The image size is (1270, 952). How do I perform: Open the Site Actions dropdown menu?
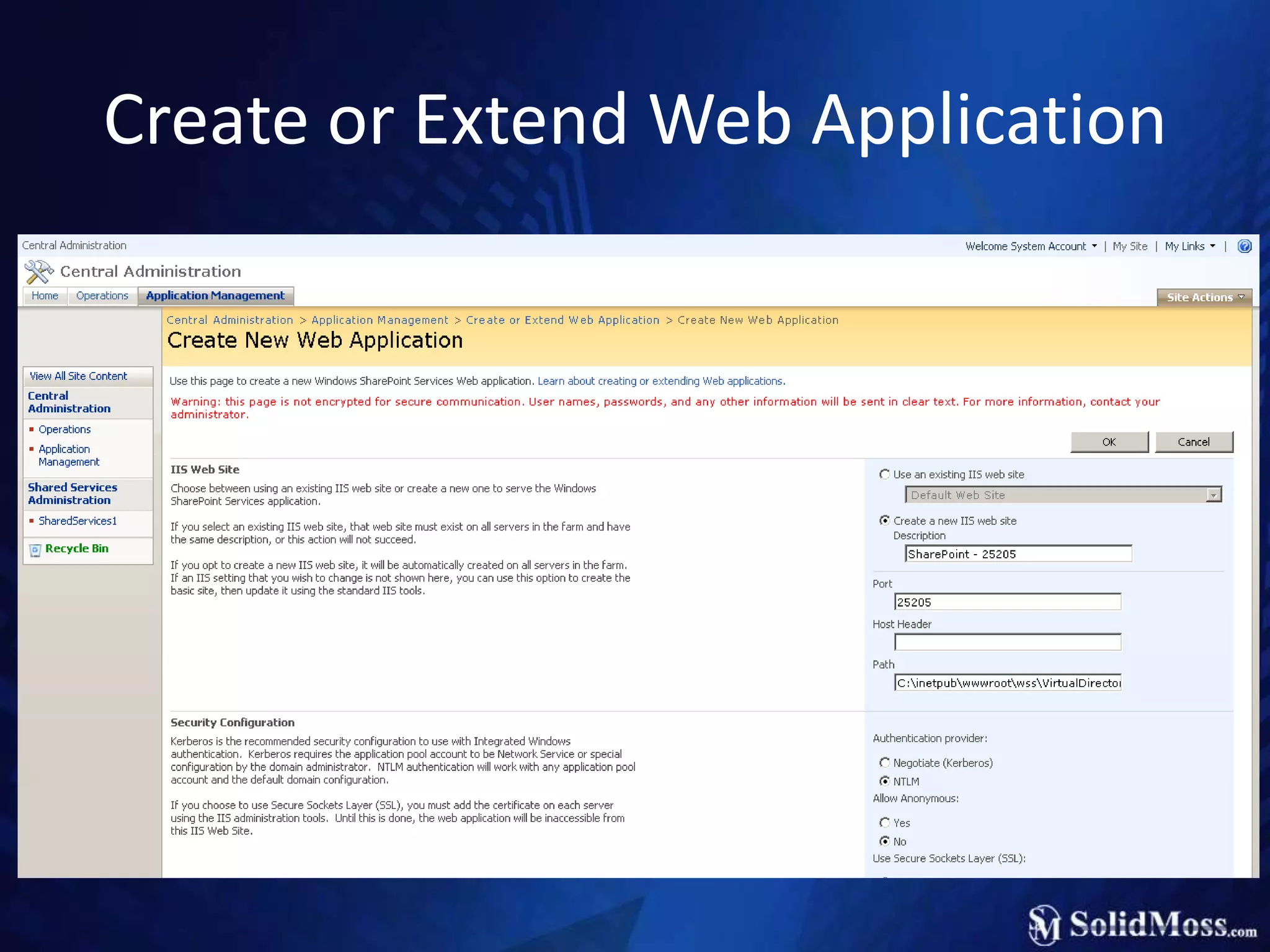[x=1204, y=297]
